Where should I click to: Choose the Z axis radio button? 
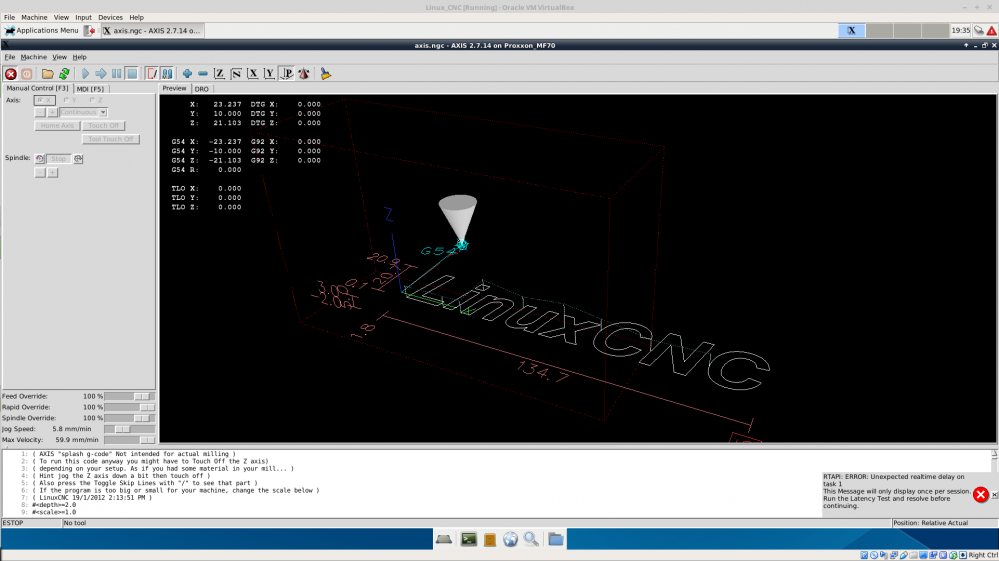tap(92, 100)
